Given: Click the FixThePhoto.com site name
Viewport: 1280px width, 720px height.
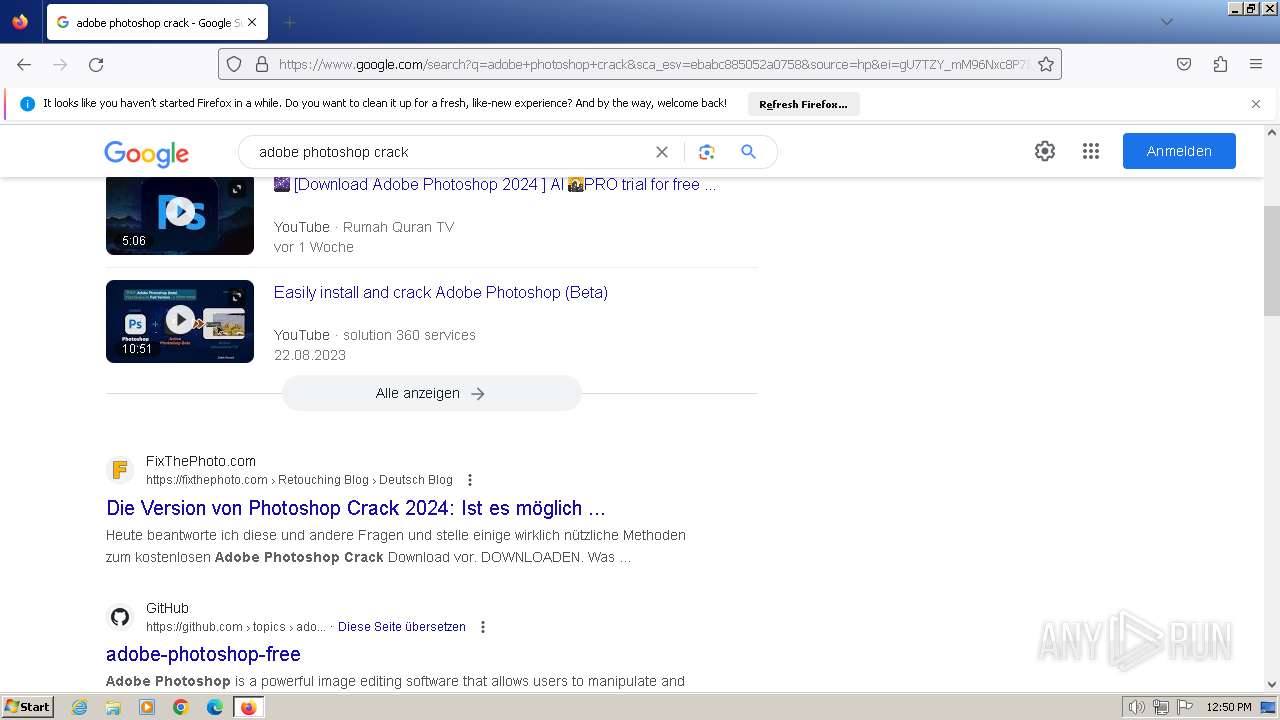Looking at the screenshot, I should coord(201,461).
